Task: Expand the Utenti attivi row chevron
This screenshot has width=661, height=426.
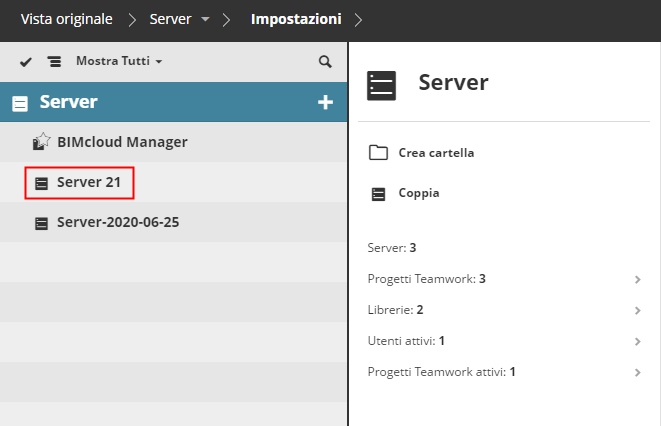Action: pos(637,341)
